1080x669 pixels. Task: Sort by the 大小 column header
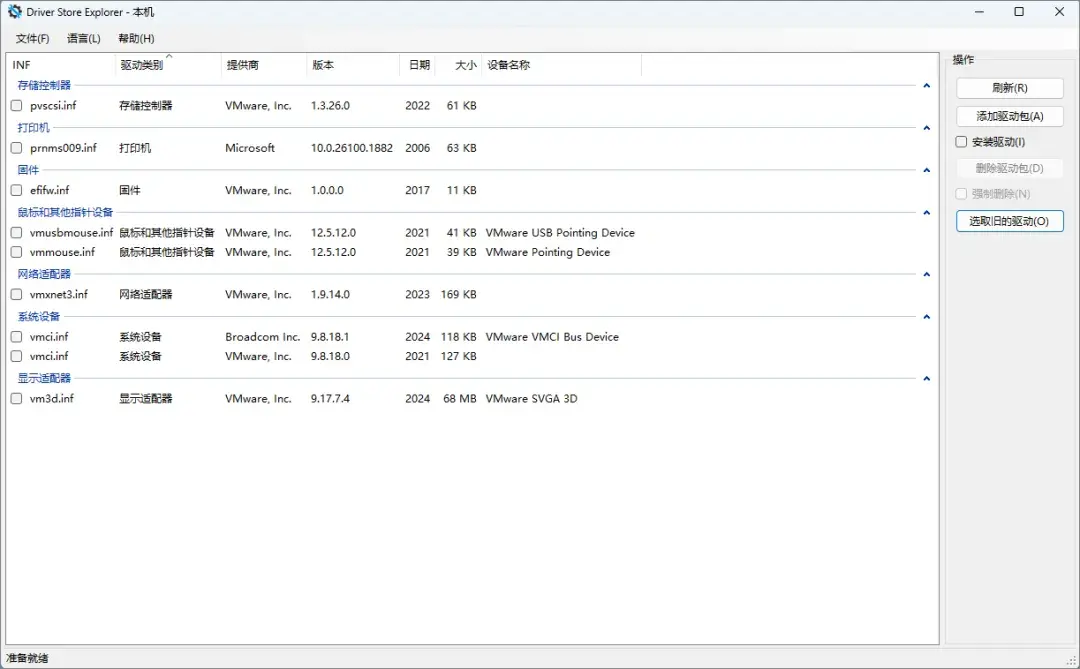click(459, 65)
